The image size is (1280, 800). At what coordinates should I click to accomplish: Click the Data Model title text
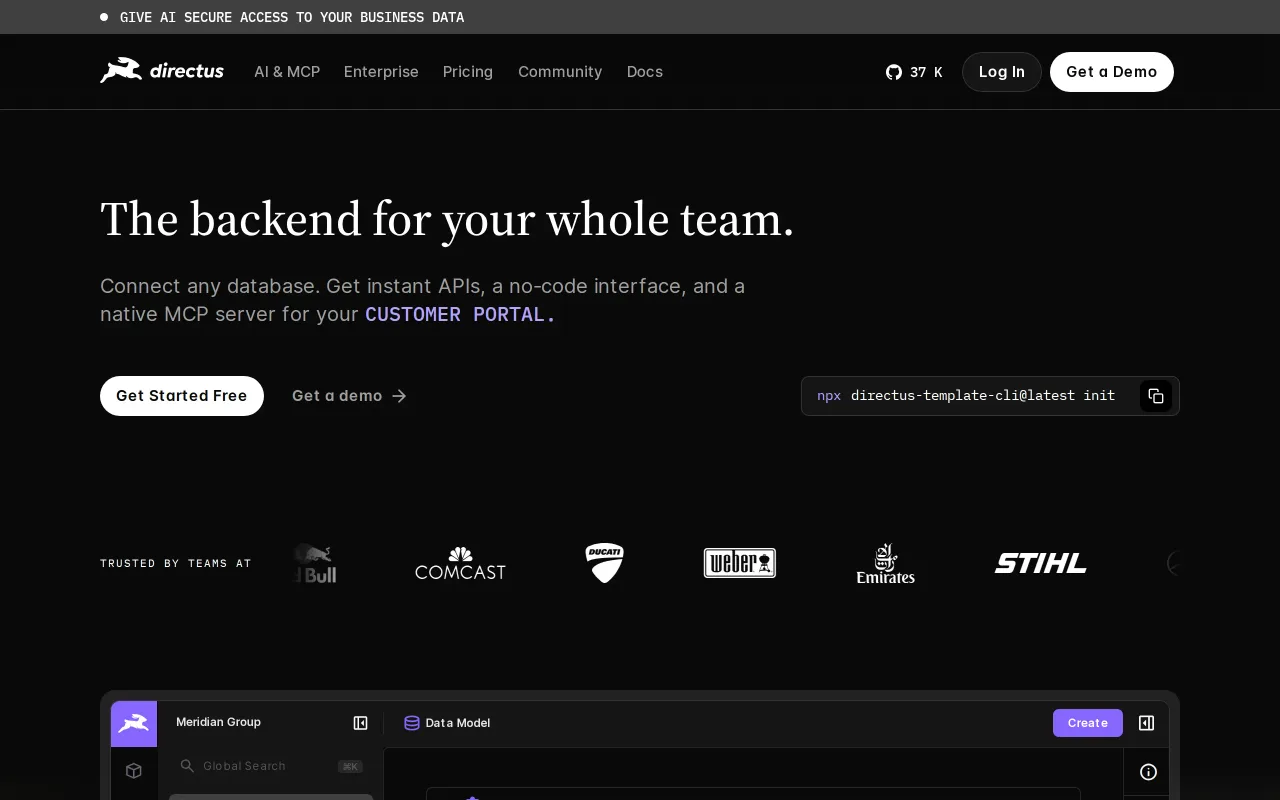pyautogui.click(x=458, y=723)
